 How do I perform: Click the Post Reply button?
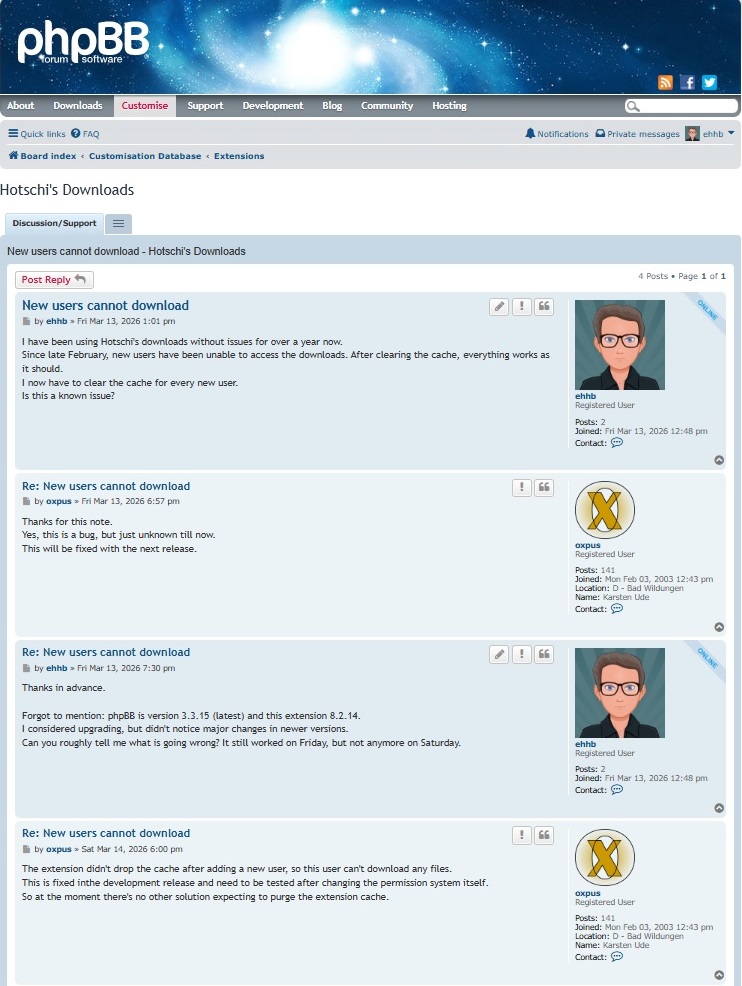coord(54,280)
